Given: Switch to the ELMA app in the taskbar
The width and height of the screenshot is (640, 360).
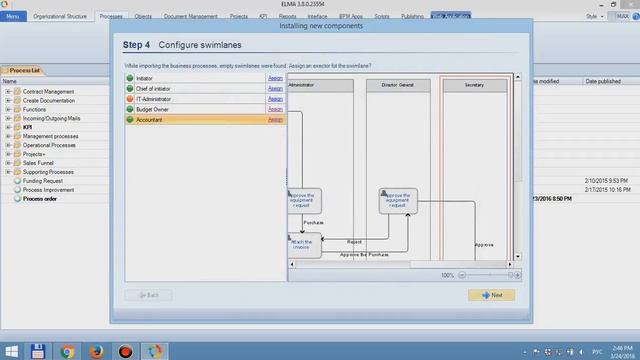Looking at the screenshot, I should [x=154, y=351].
